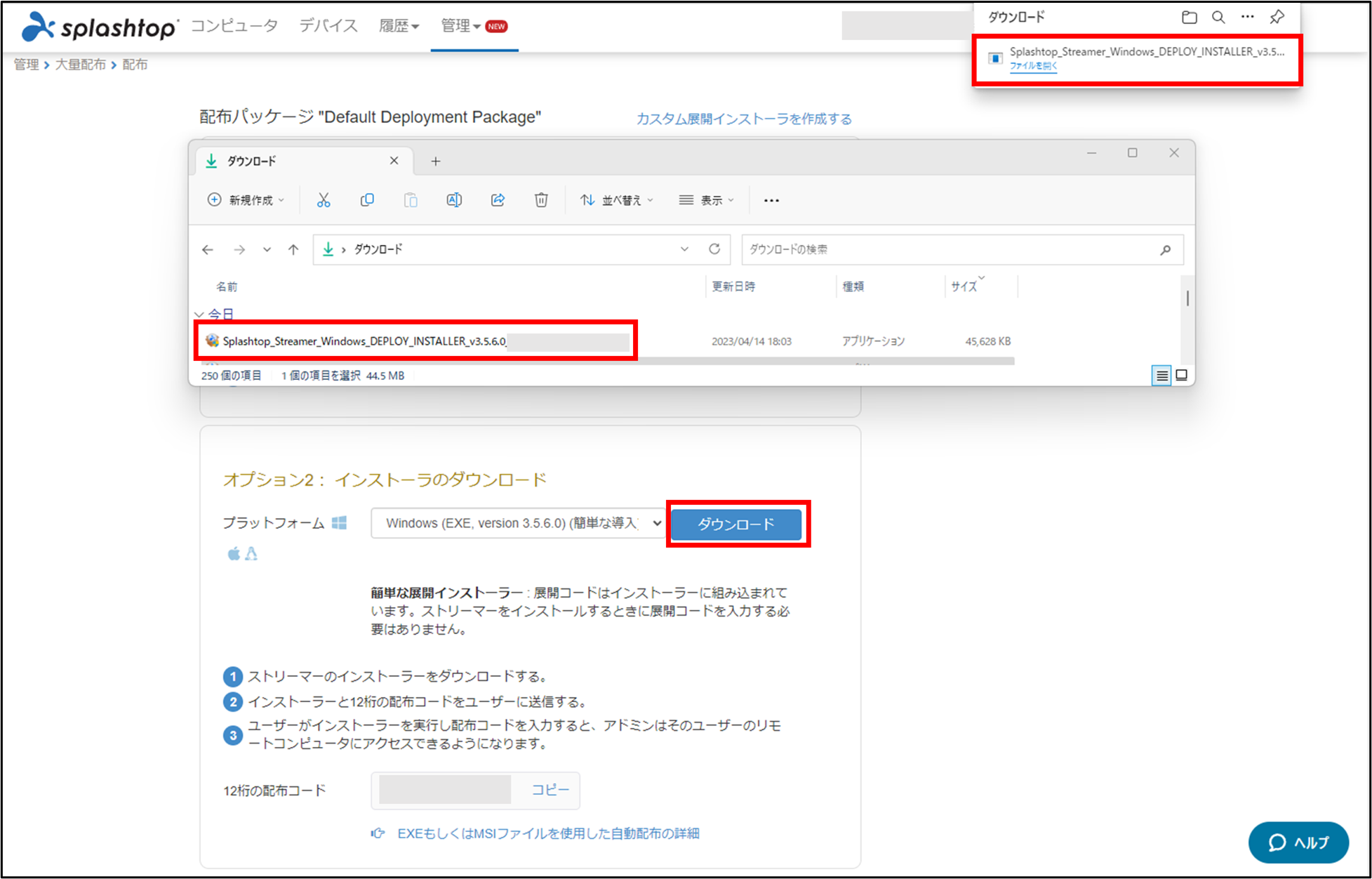Screen dimensions: 1372x879
Task: Switch to large thumbnails view icon
Action: [x=1182, y=376]
